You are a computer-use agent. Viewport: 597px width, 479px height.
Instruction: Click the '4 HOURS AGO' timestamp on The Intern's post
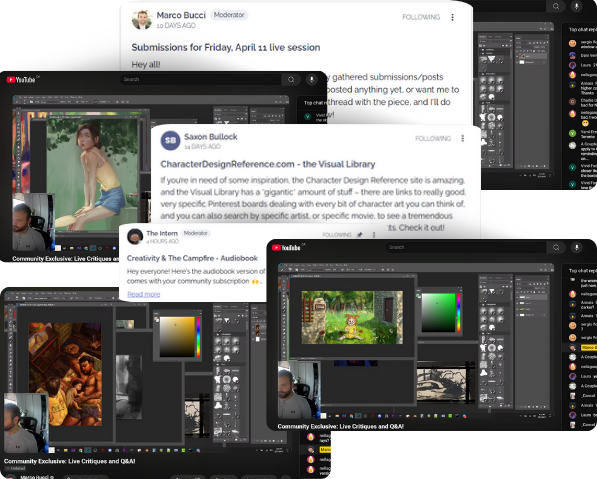(163, 241)
